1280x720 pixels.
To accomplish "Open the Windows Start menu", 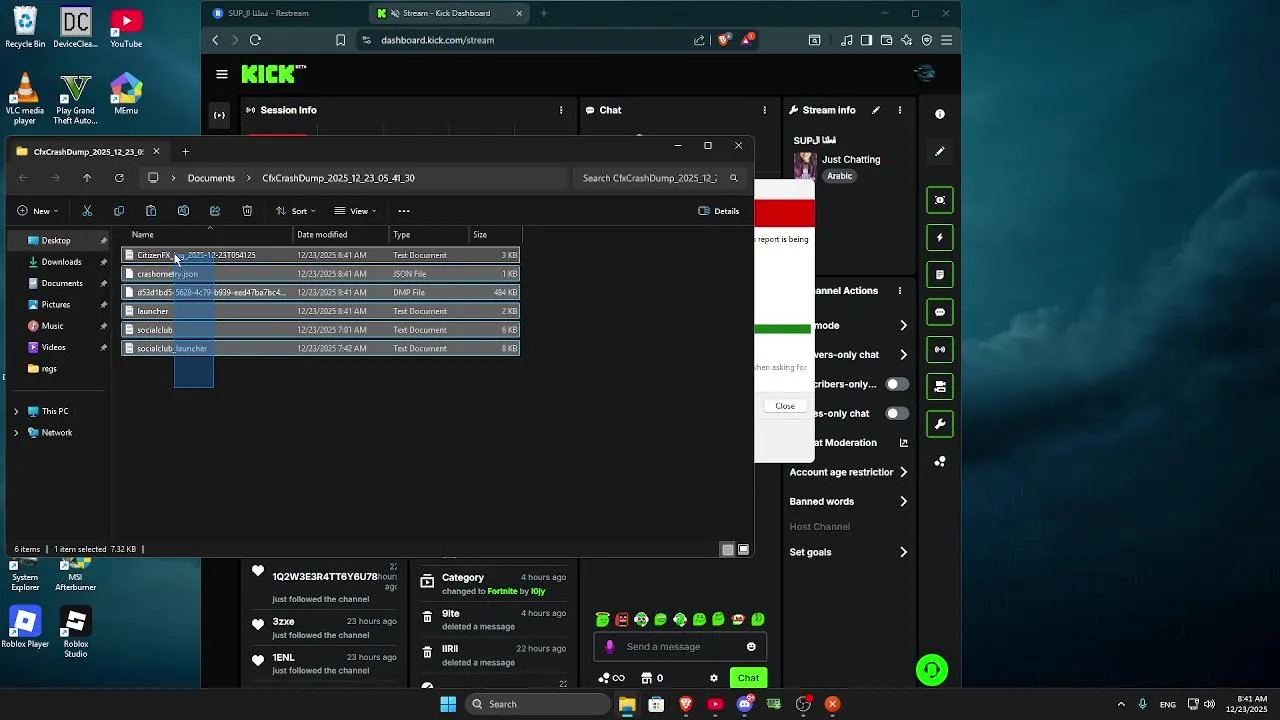I will tap(448, 704).
